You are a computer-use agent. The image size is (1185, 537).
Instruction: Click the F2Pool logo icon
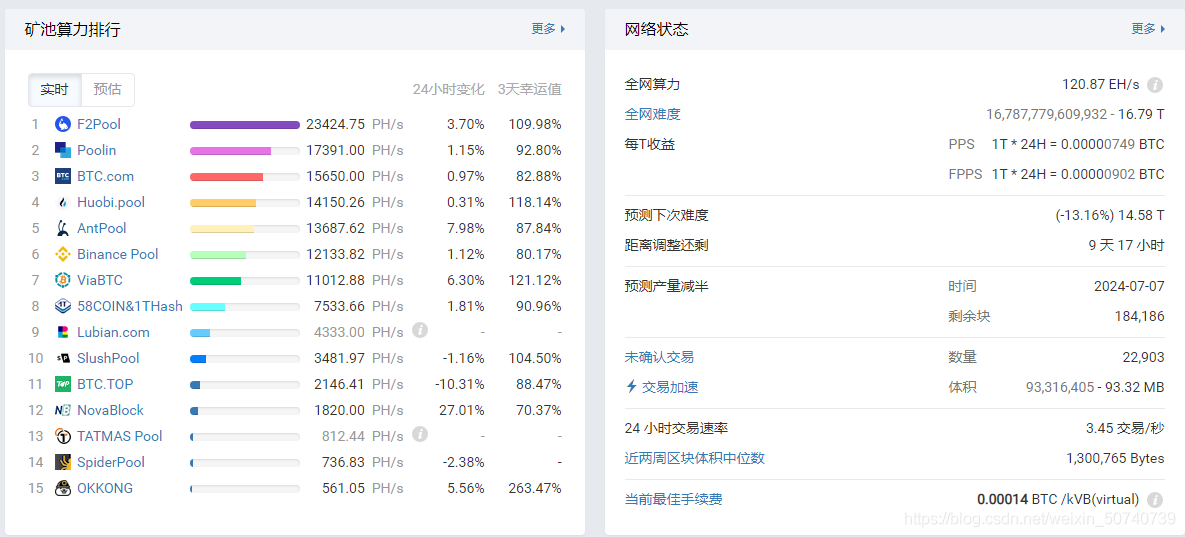tap(63, 124)
